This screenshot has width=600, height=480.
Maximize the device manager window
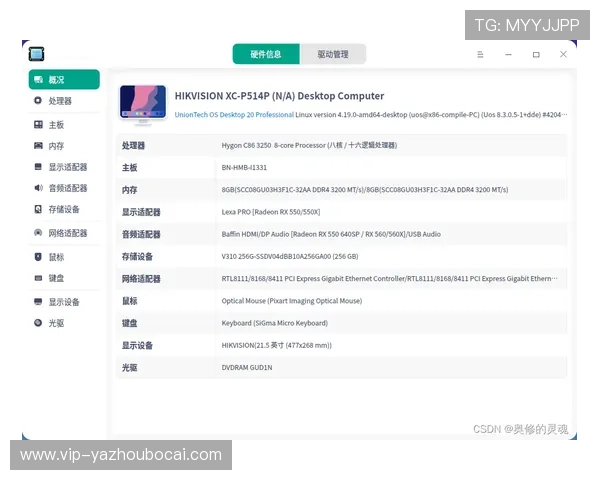536,54
